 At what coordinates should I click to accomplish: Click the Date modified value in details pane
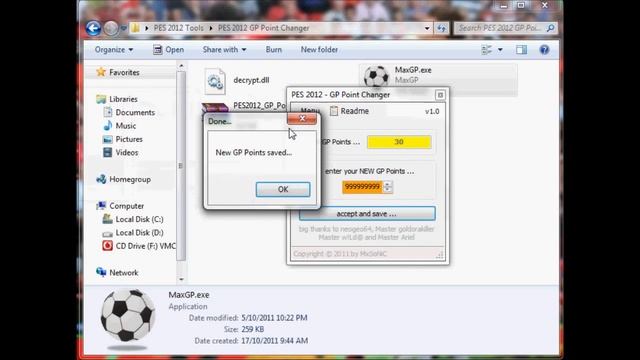tap(274, 318)
